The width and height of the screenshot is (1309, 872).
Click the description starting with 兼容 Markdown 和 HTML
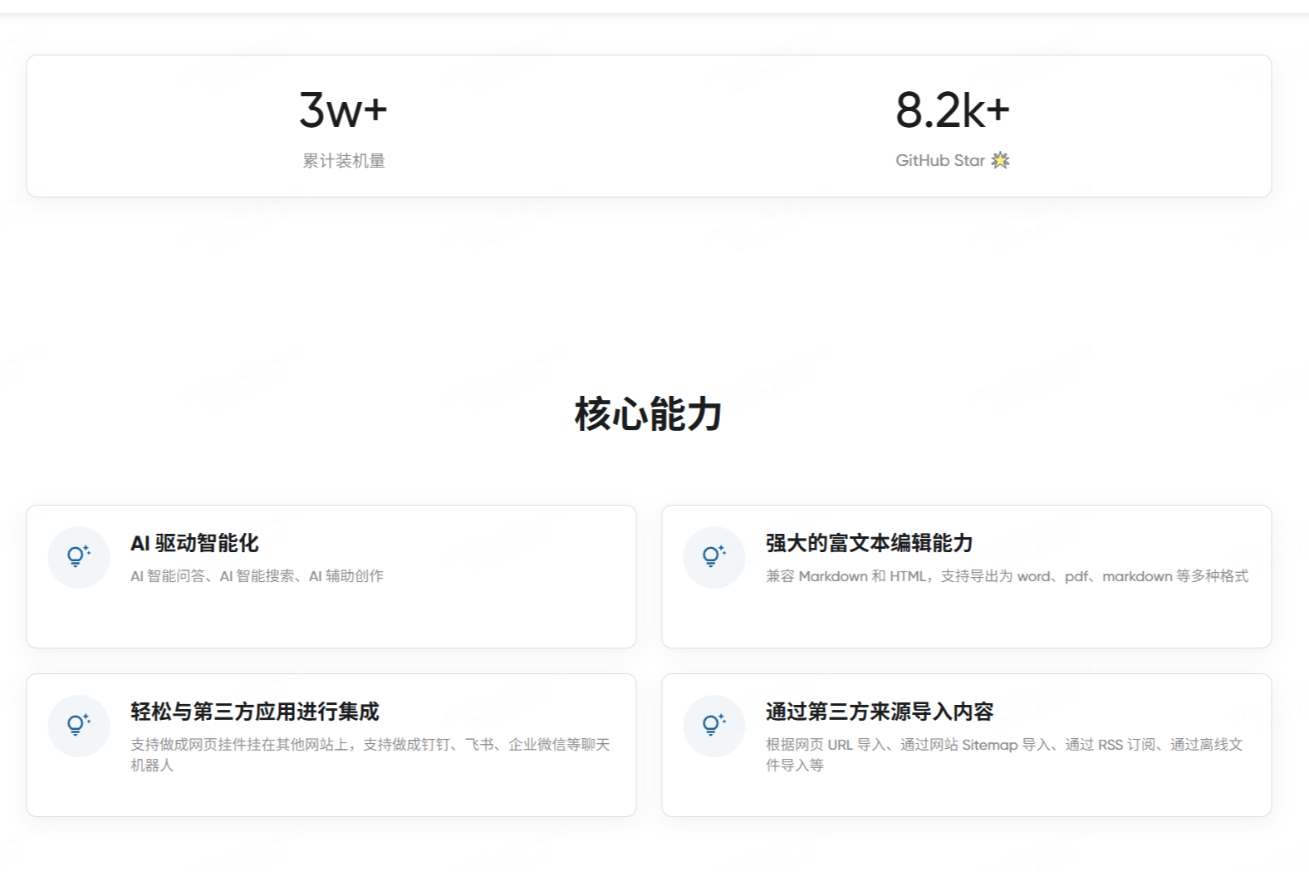coord(1007,576)
